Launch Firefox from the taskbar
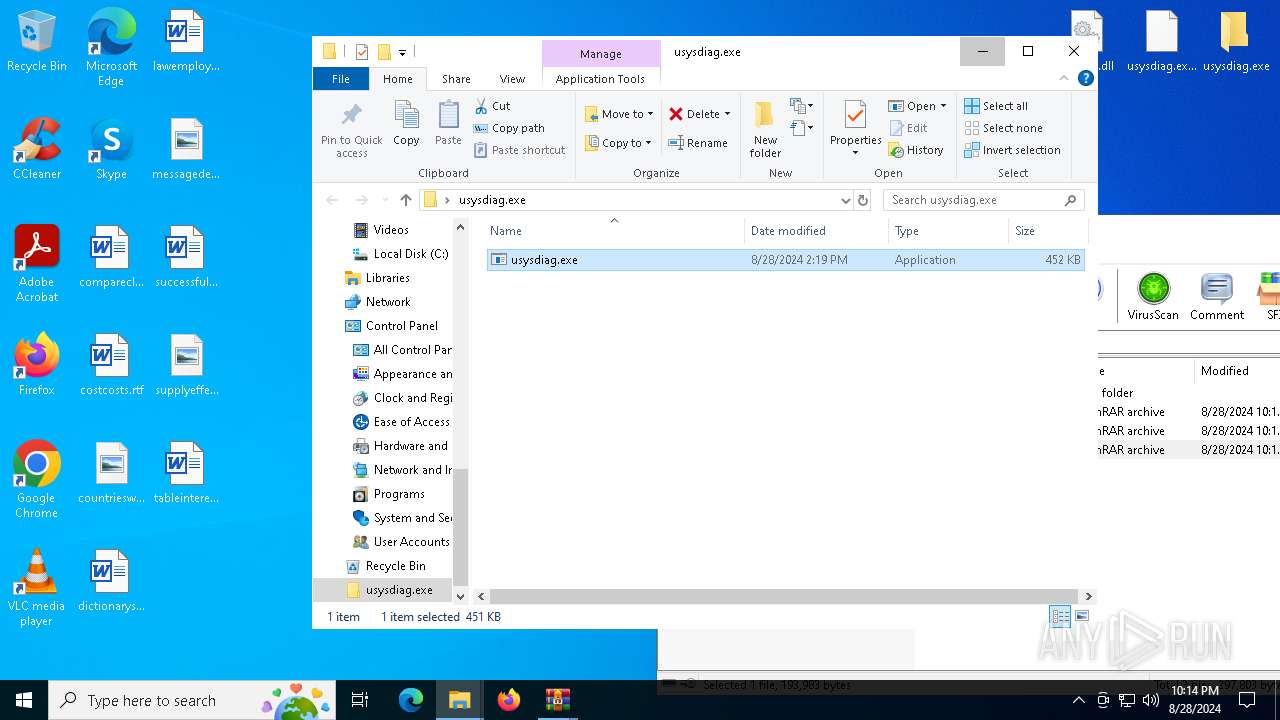The width and height of the screenshot is (1280, 720). [x=509, y=700]
